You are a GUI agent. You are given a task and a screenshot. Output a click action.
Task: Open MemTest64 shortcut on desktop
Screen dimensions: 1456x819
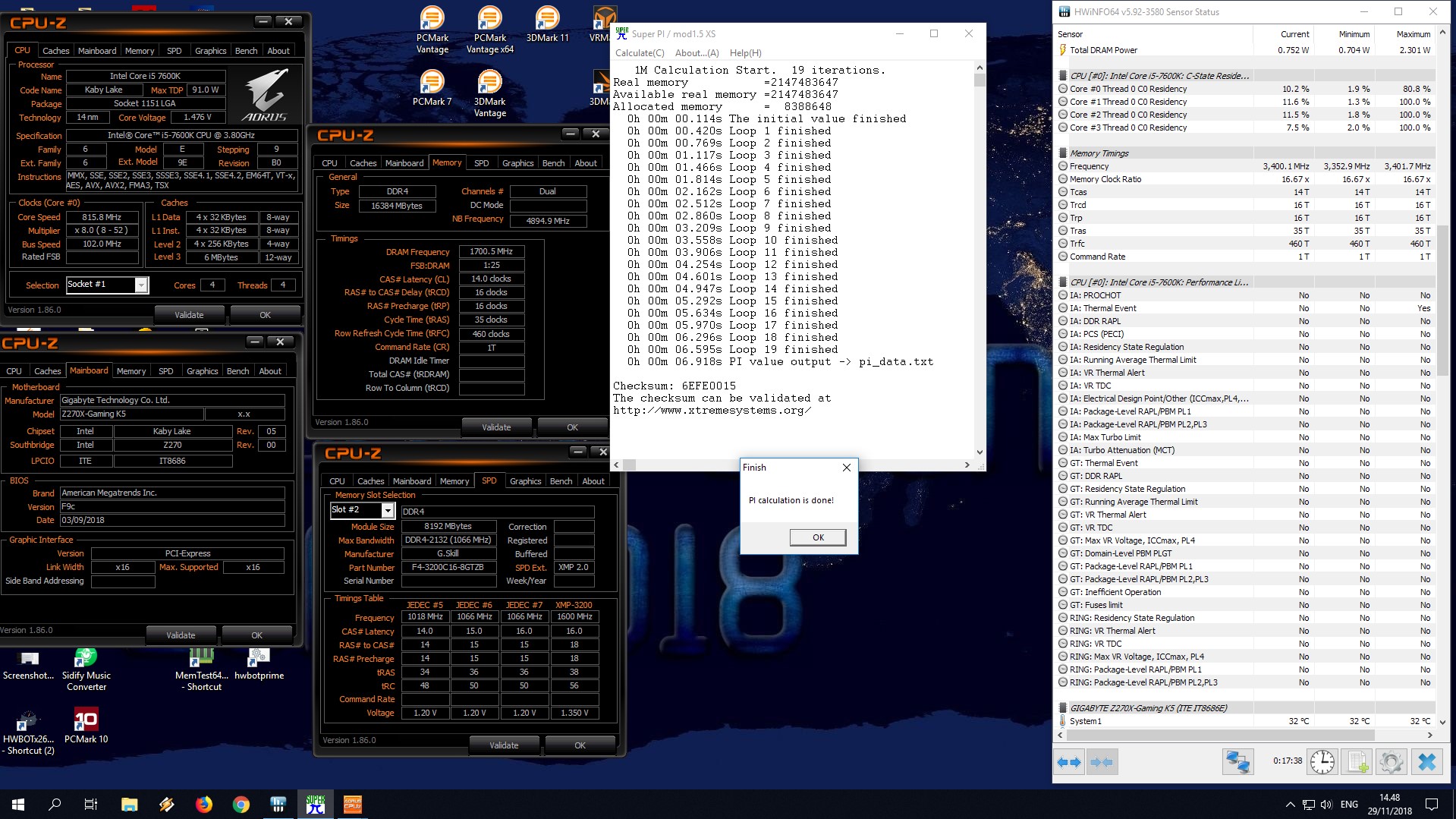coord(201,669)
